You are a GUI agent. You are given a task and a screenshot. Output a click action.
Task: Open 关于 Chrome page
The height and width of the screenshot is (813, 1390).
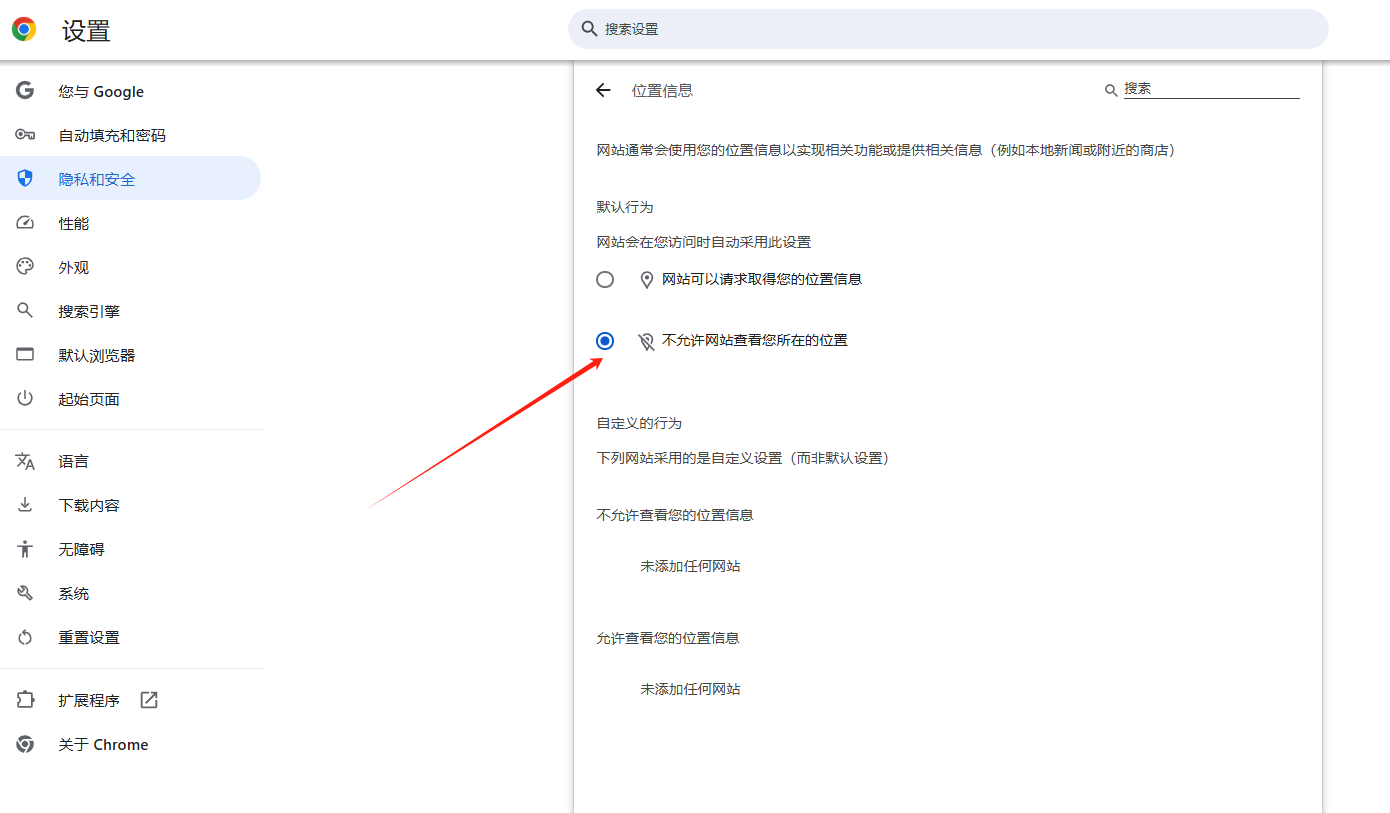tap(130, 744)
